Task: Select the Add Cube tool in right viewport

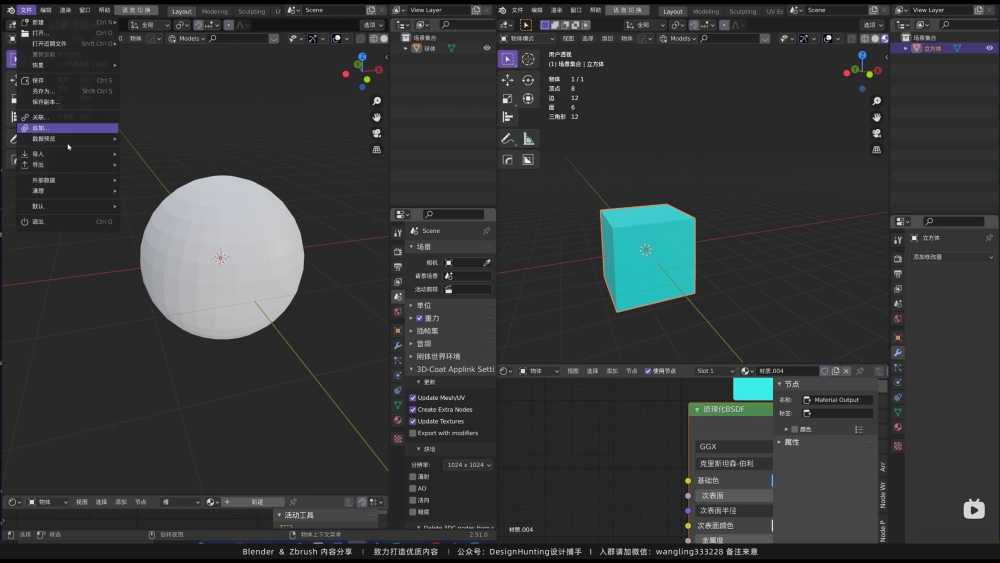Action: pos(508,159)
